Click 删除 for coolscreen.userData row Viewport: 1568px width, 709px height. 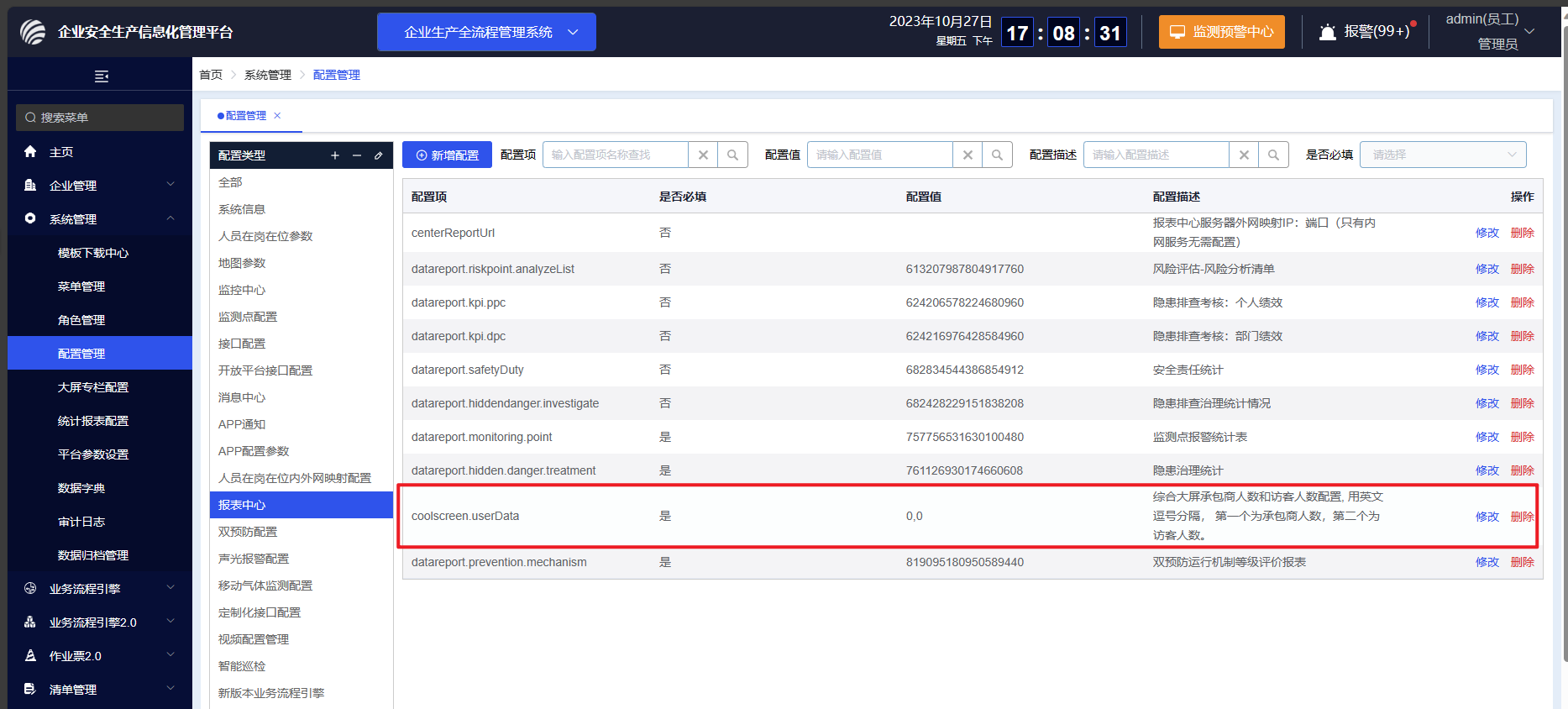tap(1522, 517)
